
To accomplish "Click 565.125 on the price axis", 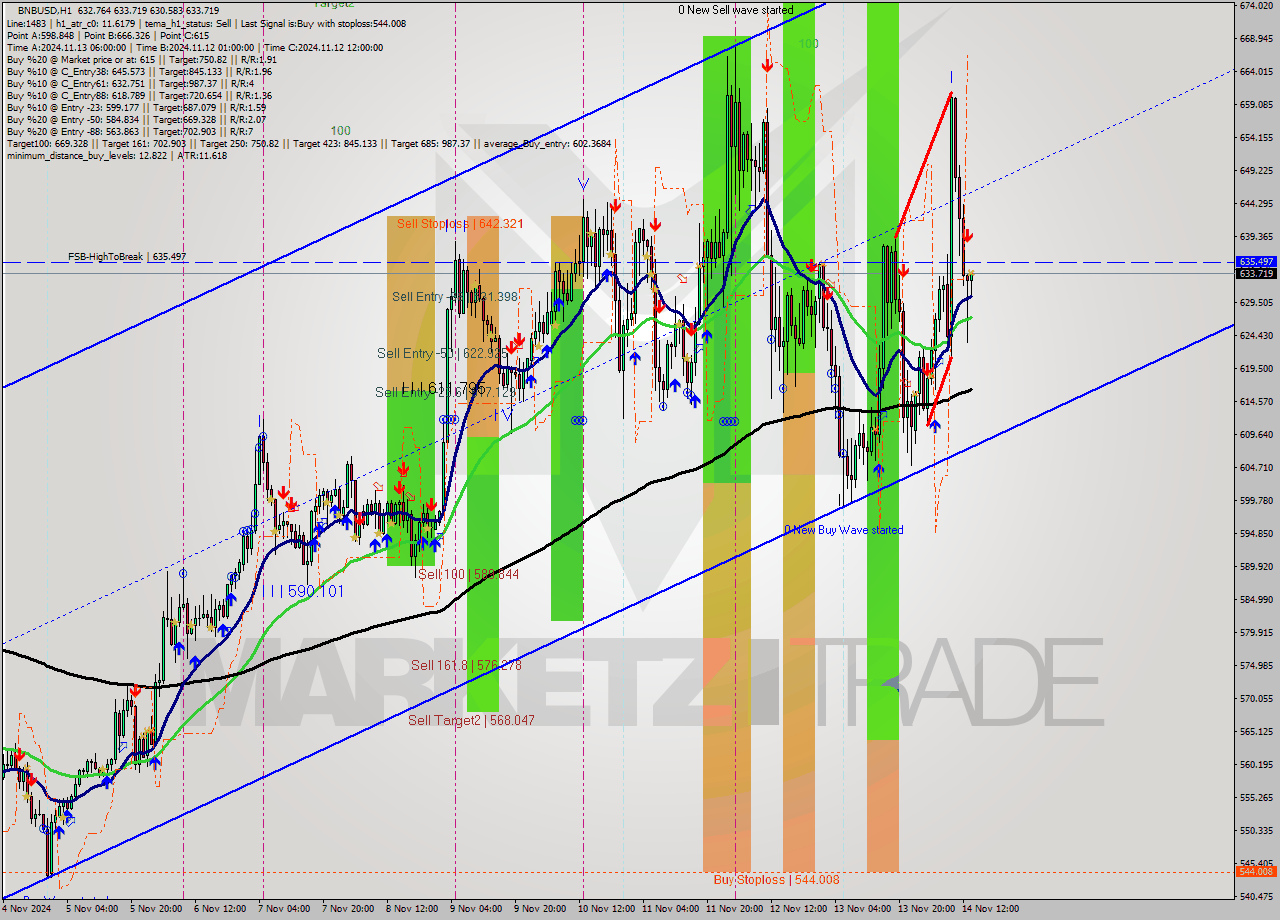I will (x=1256, y=732).
